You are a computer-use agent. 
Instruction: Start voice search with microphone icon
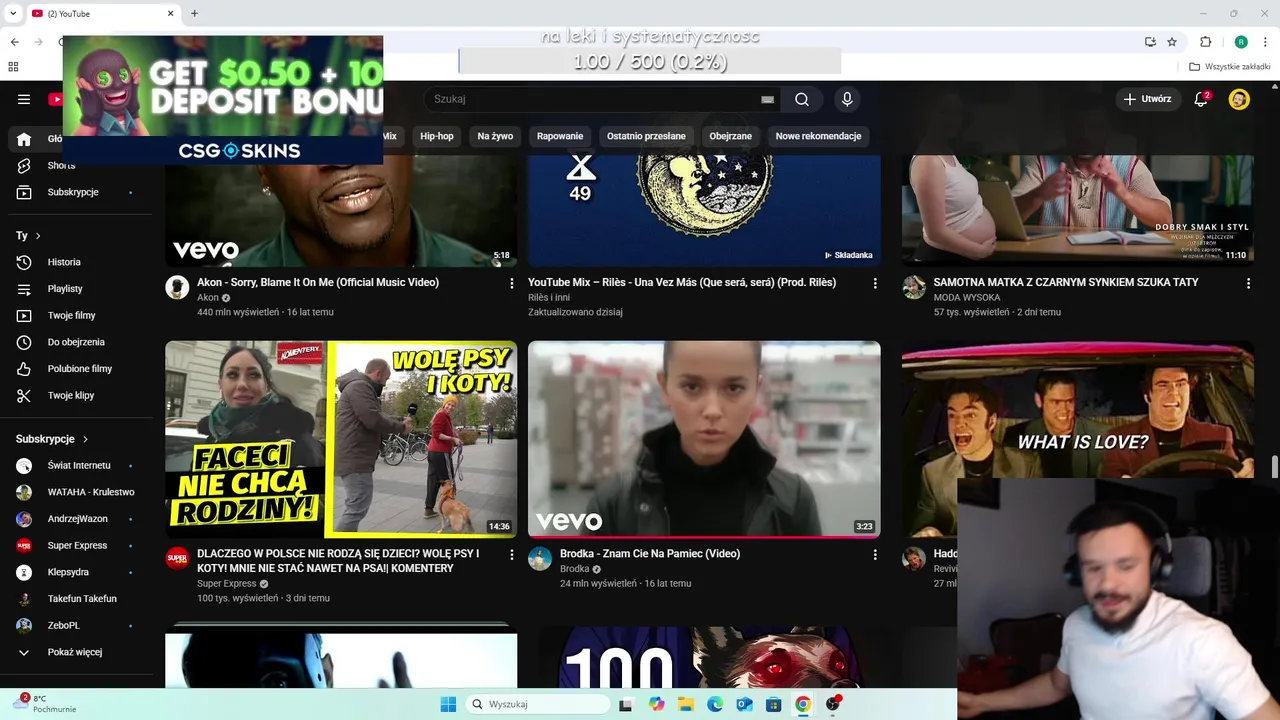(847, 99)
